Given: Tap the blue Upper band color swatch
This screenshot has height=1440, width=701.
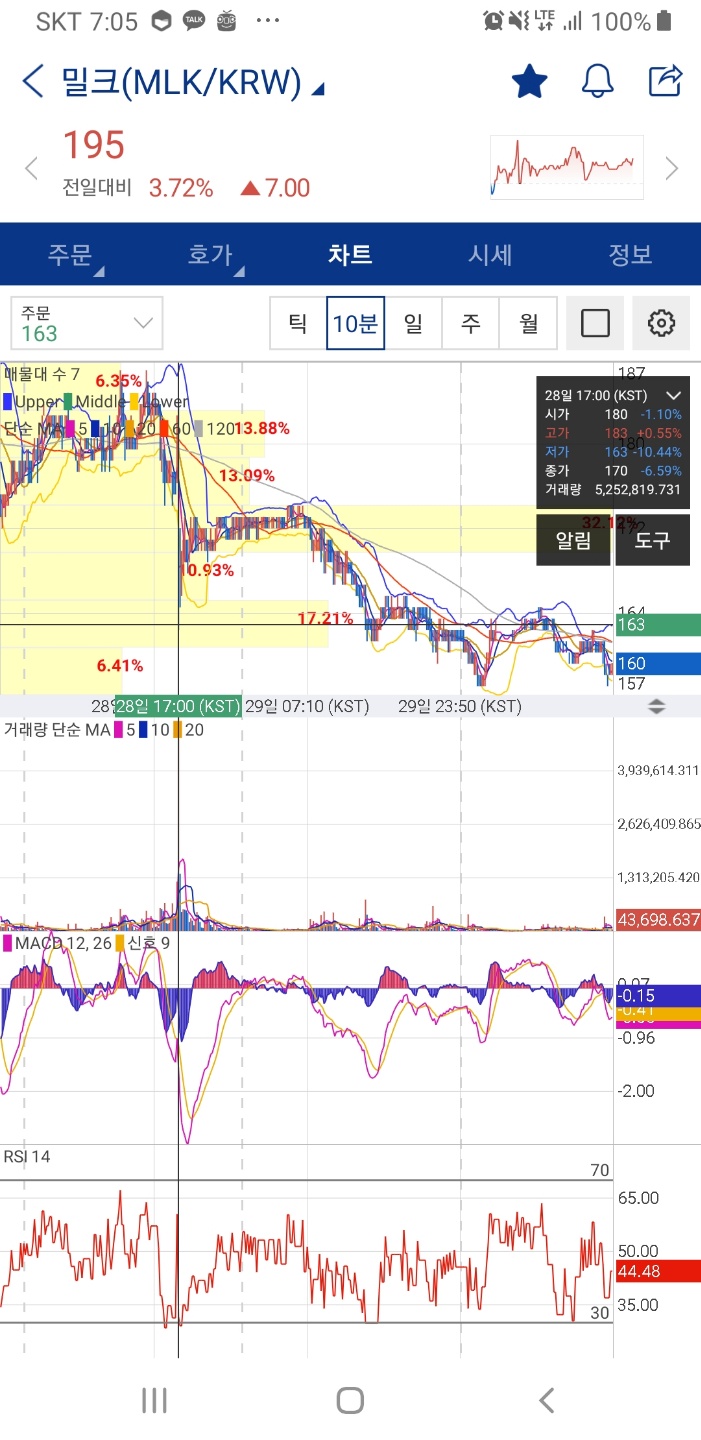Looking at the screenshot, I should coord(8,402).
